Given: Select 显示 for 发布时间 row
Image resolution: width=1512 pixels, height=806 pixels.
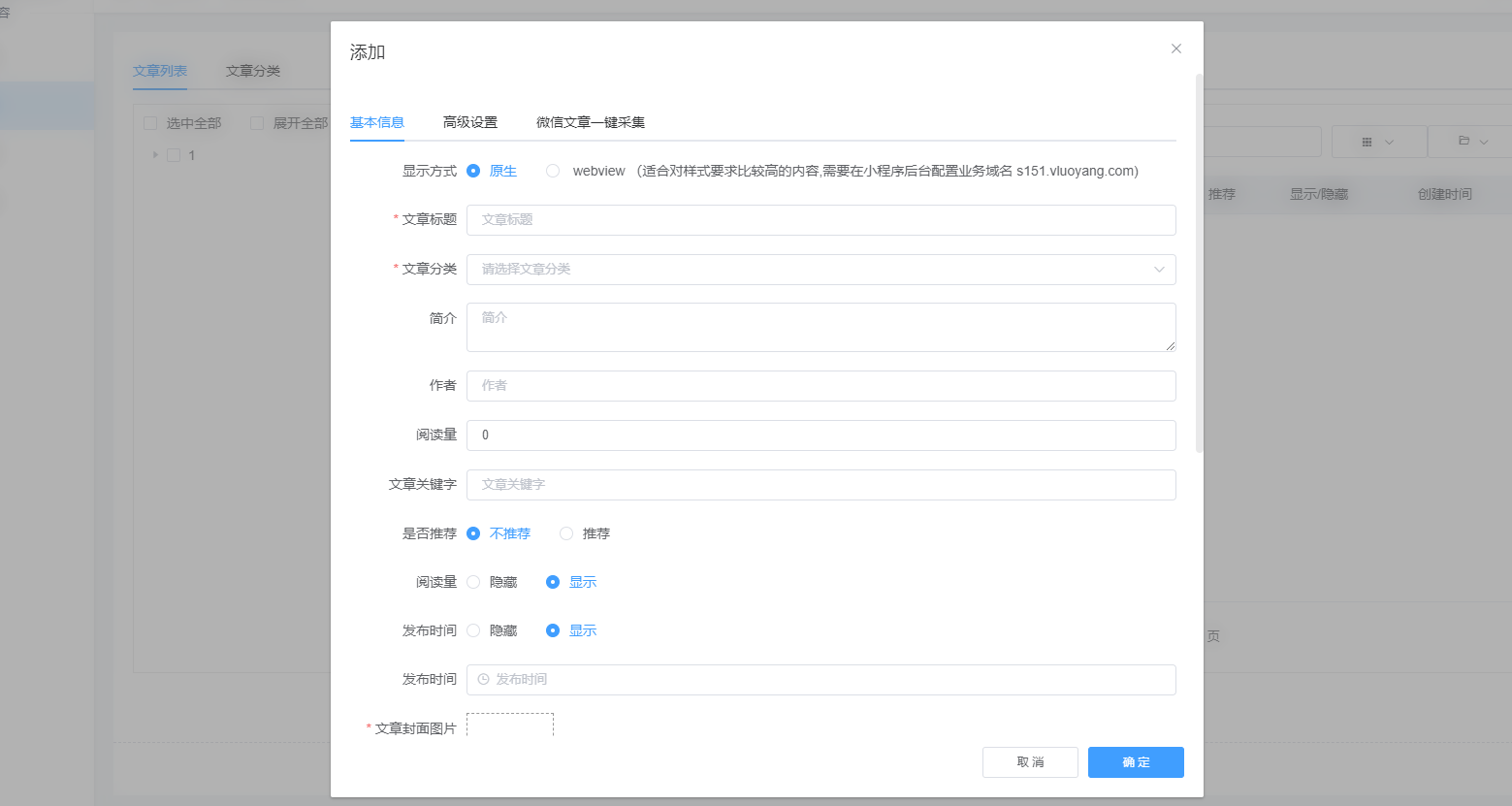Looking at the screenshot, I should (553, 630).
